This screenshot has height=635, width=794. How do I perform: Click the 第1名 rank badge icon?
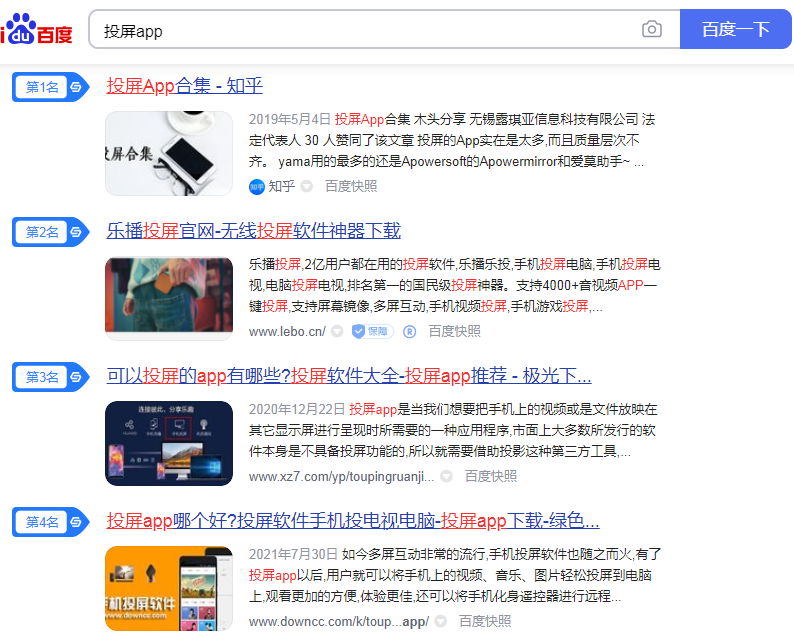coord(51,87)
